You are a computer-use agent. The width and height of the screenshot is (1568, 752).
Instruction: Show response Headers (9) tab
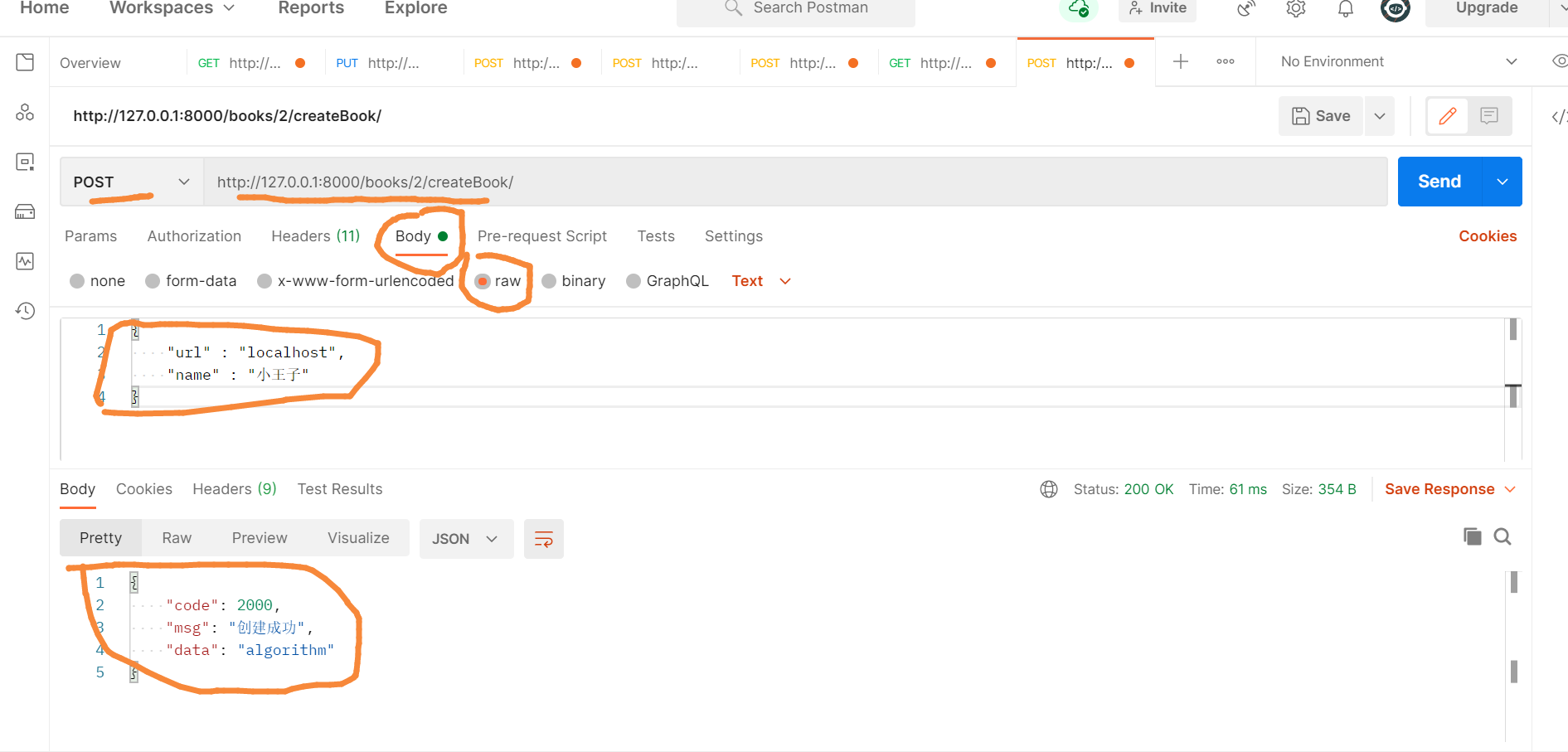pos(235,489)
